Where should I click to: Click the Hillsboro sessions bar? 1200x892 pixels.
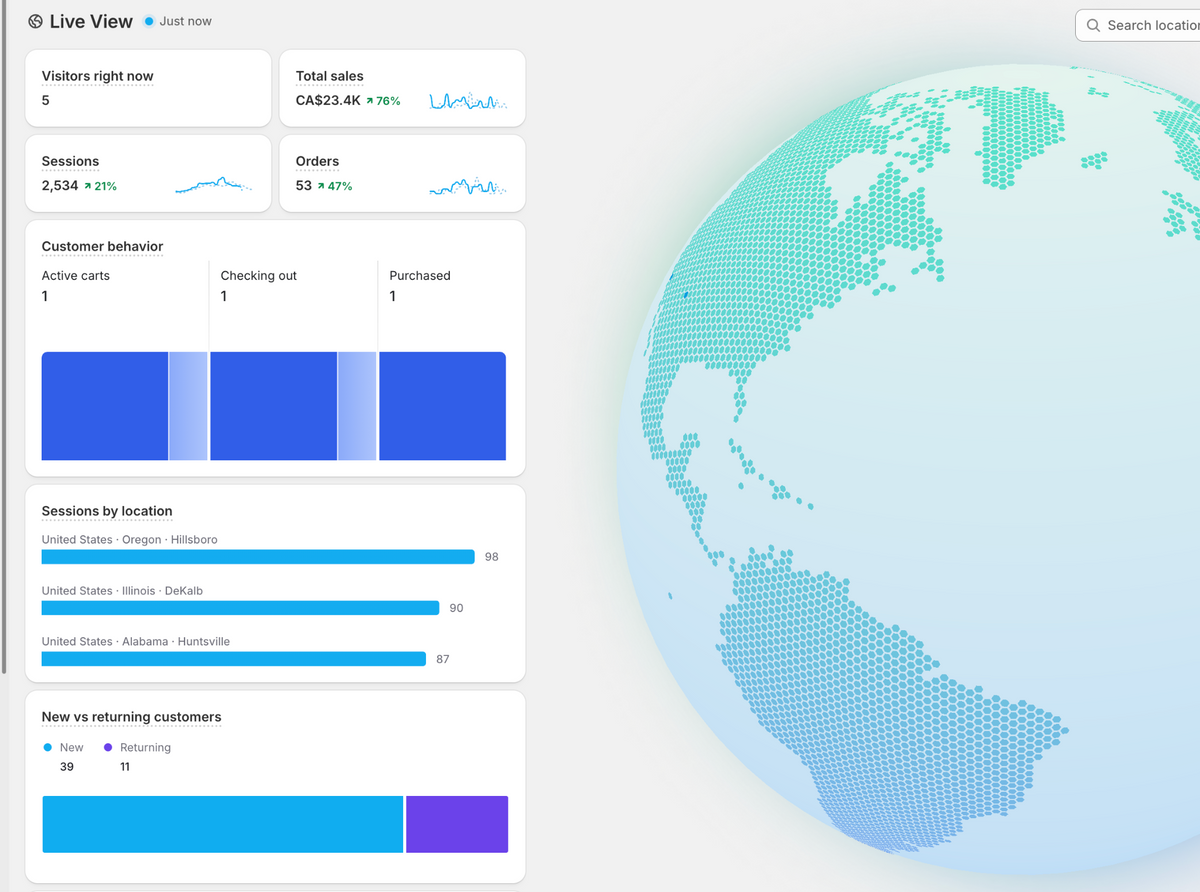(x=258, y=557)
